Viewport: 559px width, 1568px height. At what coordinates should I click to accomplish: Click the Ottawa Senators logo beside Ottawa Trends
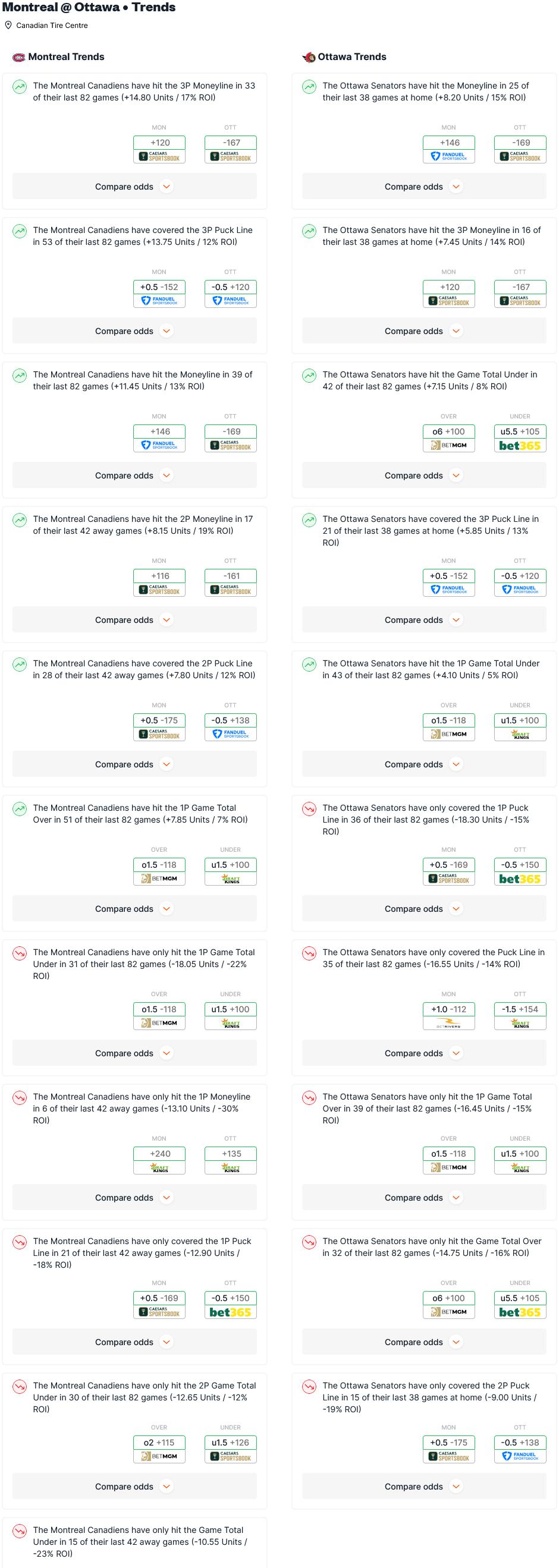[309, 57]
